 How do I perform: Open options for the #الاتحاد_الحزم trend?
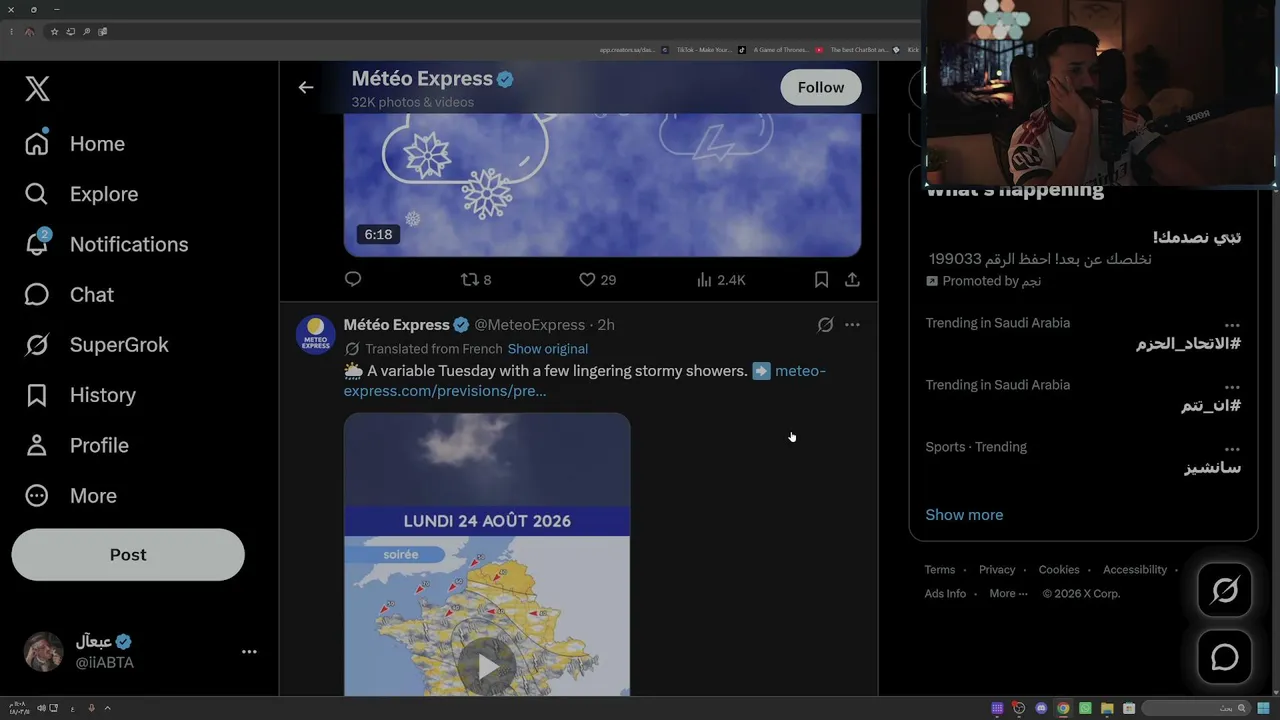[x=1232, y=325]
